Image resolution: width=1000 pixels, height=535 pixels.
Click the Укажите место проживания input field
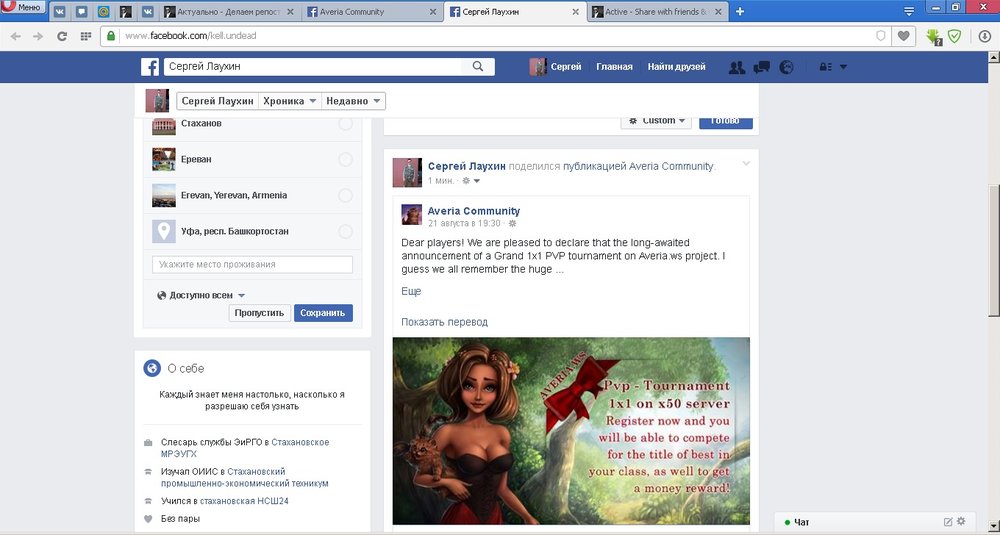(252, 265)
